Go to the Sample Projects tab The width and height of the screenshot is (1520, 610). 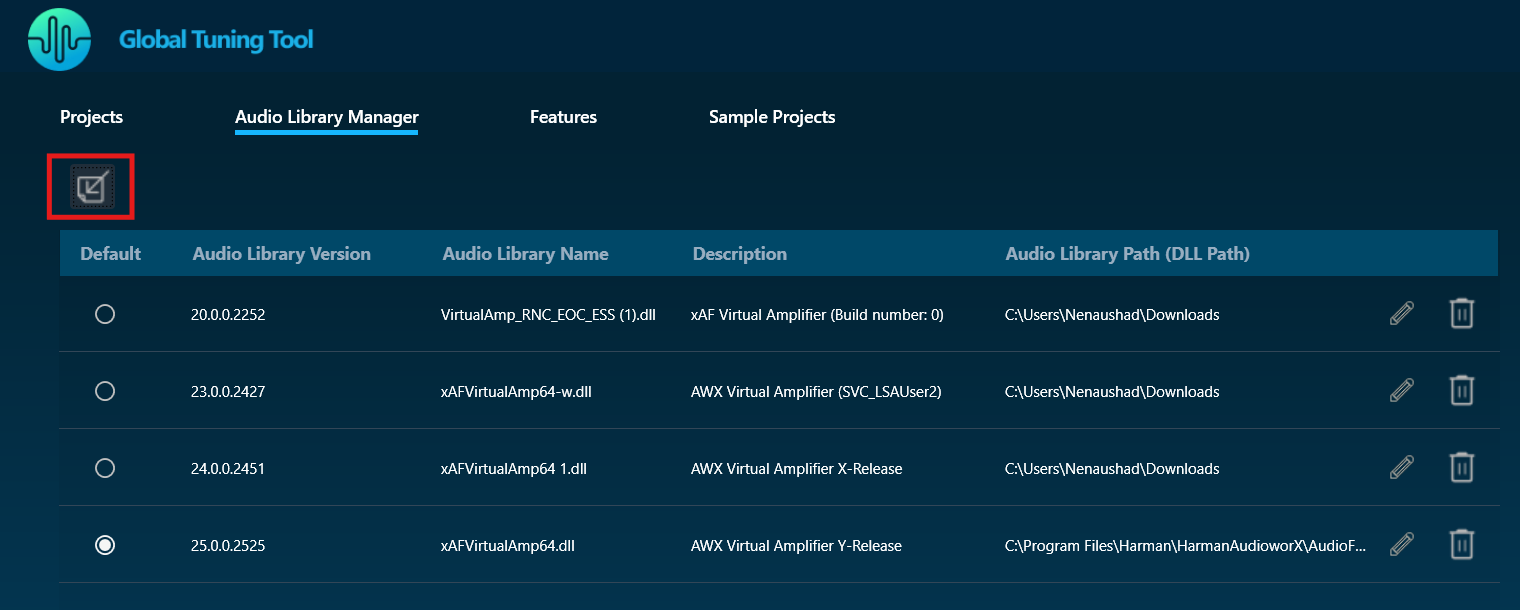(x=772, y=117)
